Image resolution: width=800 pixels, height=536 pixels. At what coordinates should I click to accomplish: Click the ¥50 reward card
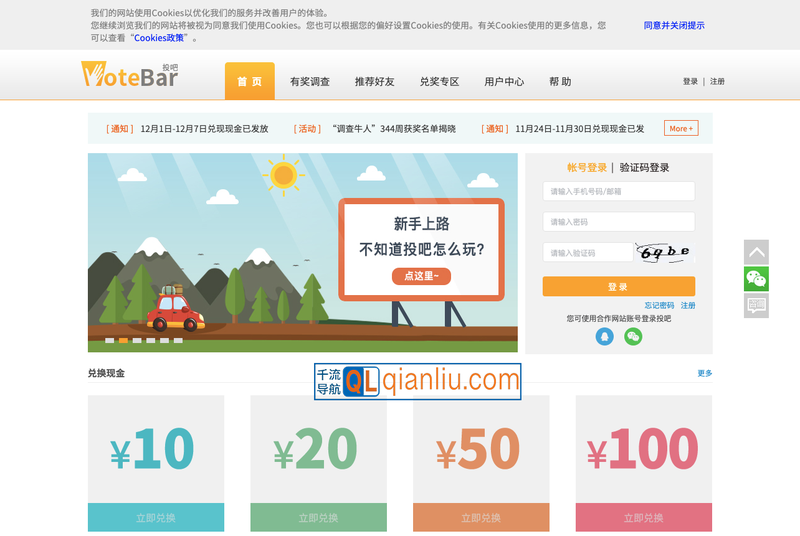[x=481, y=449]
